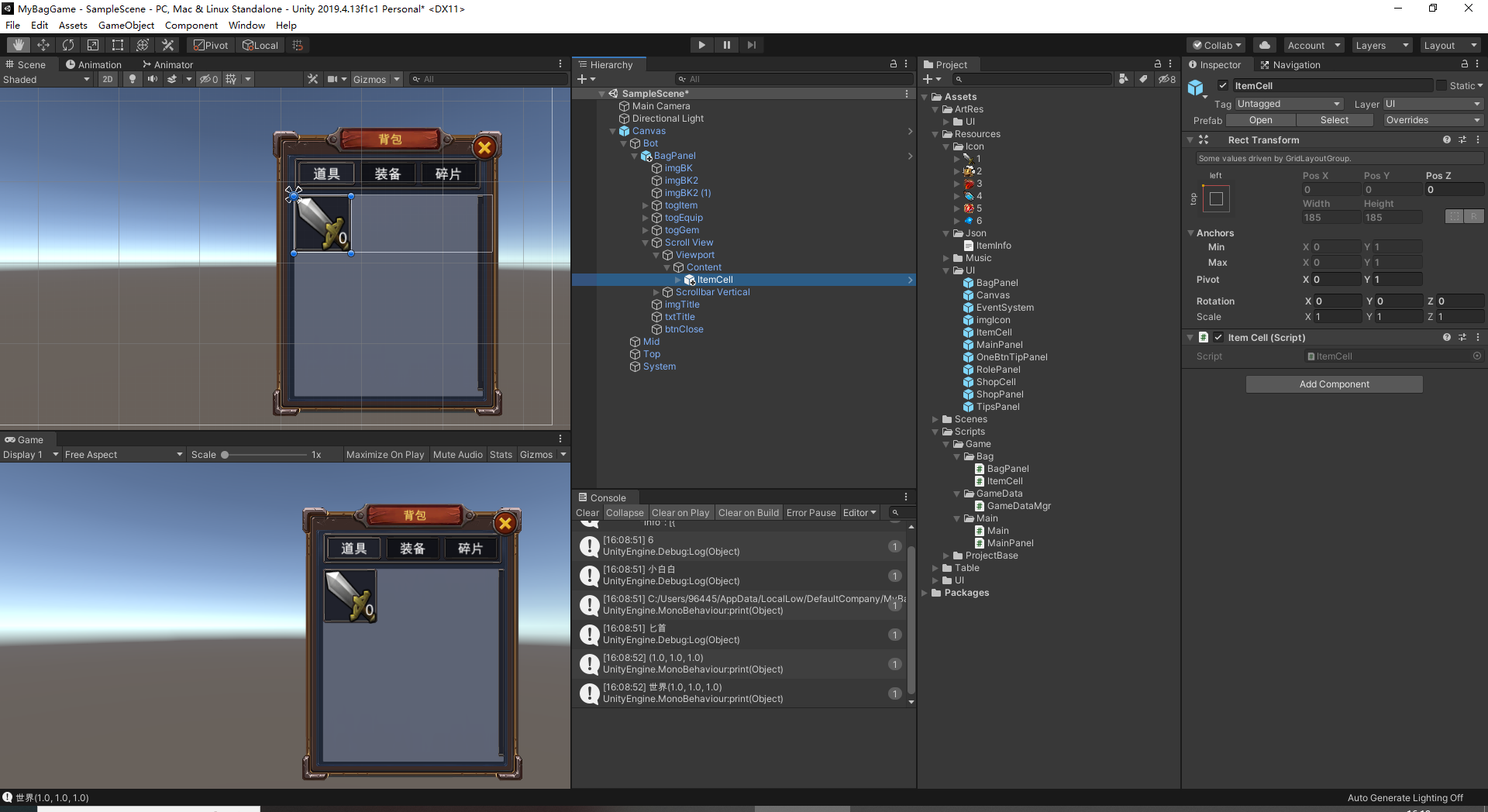Open the Collab button

coord(1216,45)
